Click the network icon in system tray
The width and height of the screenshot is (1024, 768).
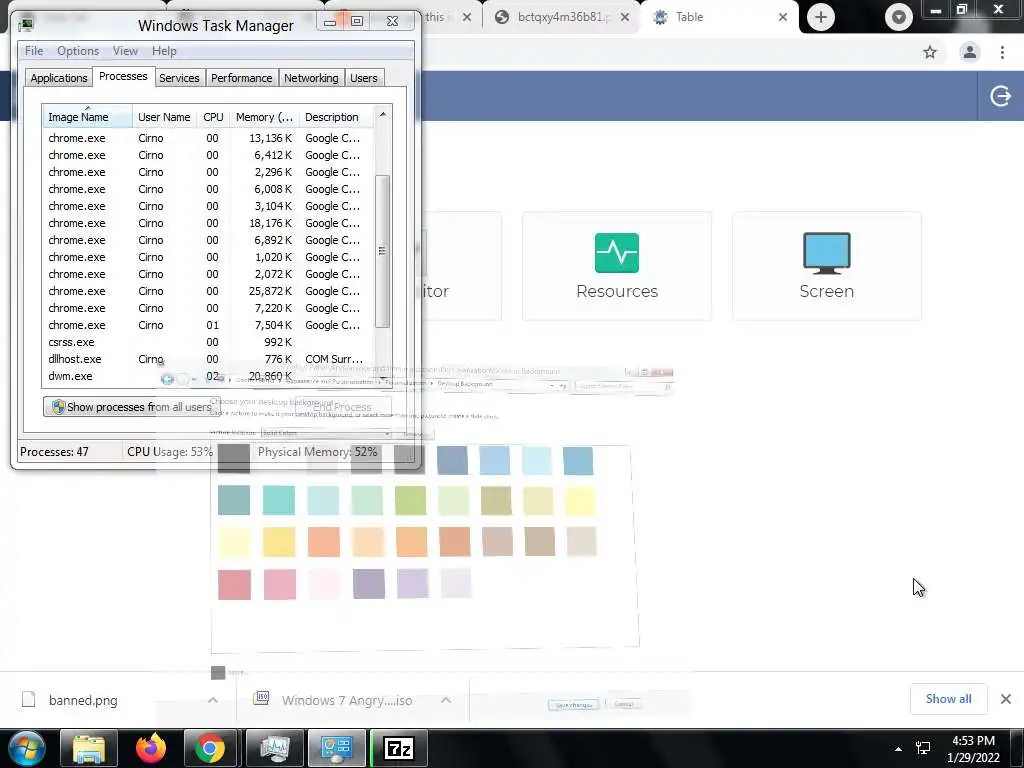(x=923, y=748)
